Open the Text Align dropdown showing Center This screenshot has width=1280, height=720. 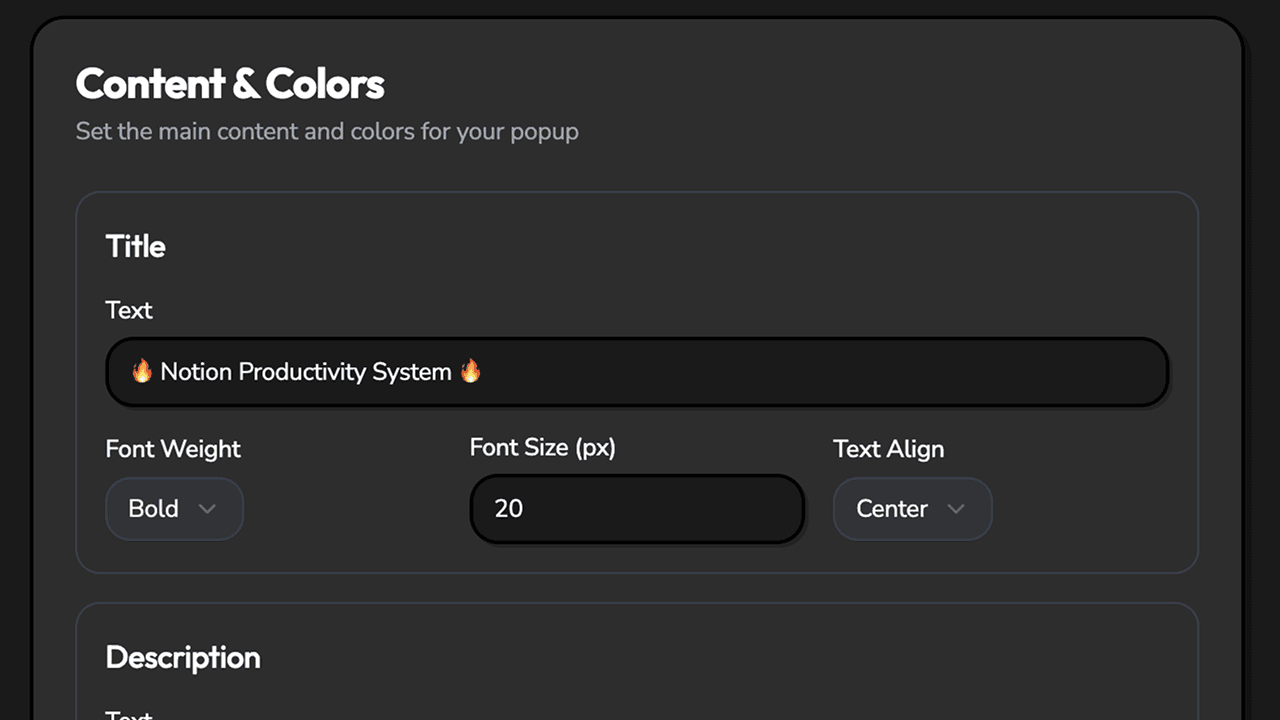pos(912,509)
